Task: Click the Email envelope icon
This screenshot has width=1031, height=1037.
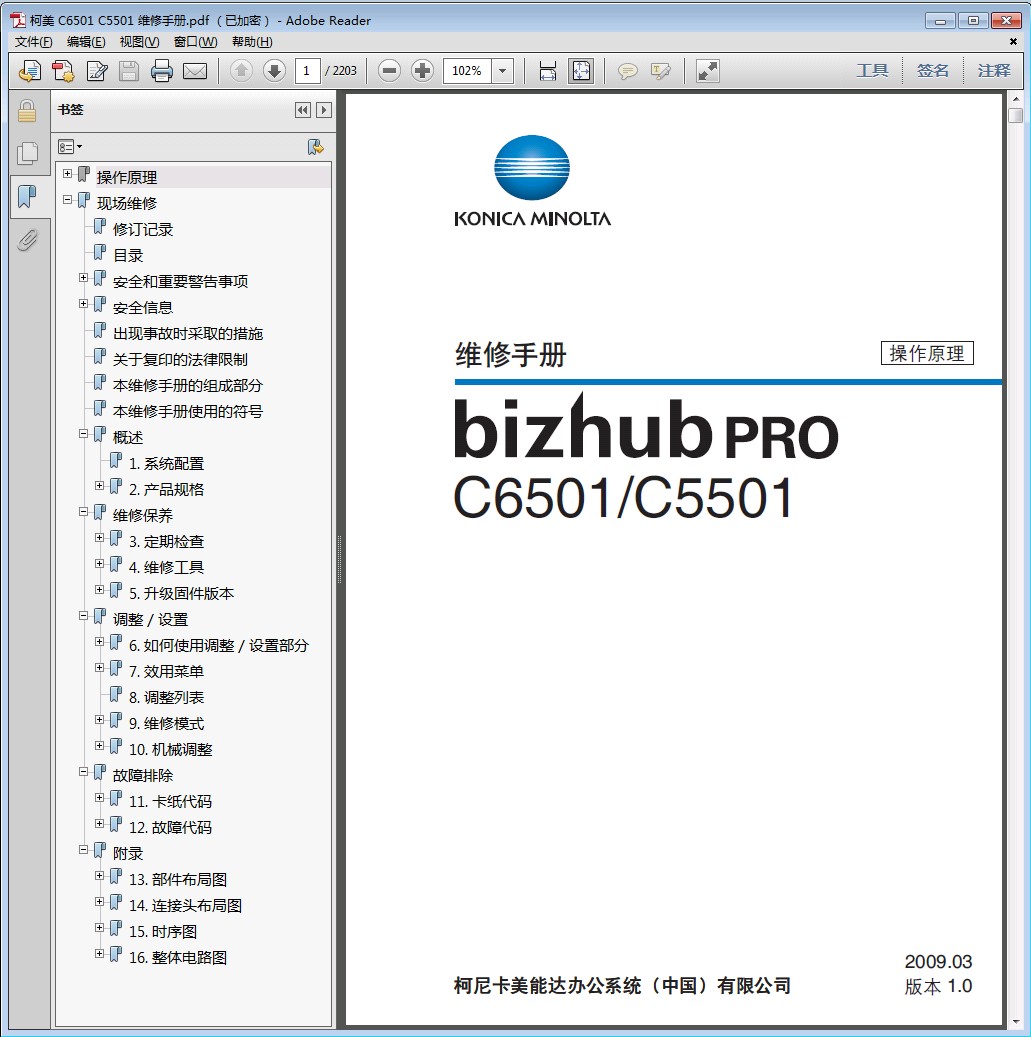Action: tap(195, 71)
